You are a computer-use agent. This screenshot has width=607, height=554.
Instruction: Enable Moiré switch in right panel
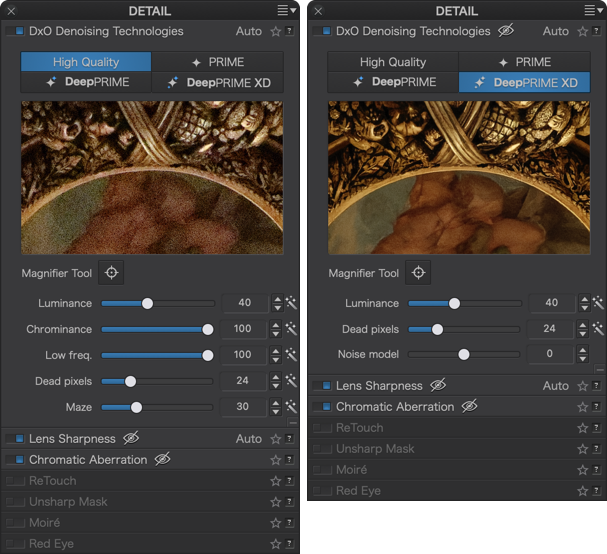tap(322, 470)
